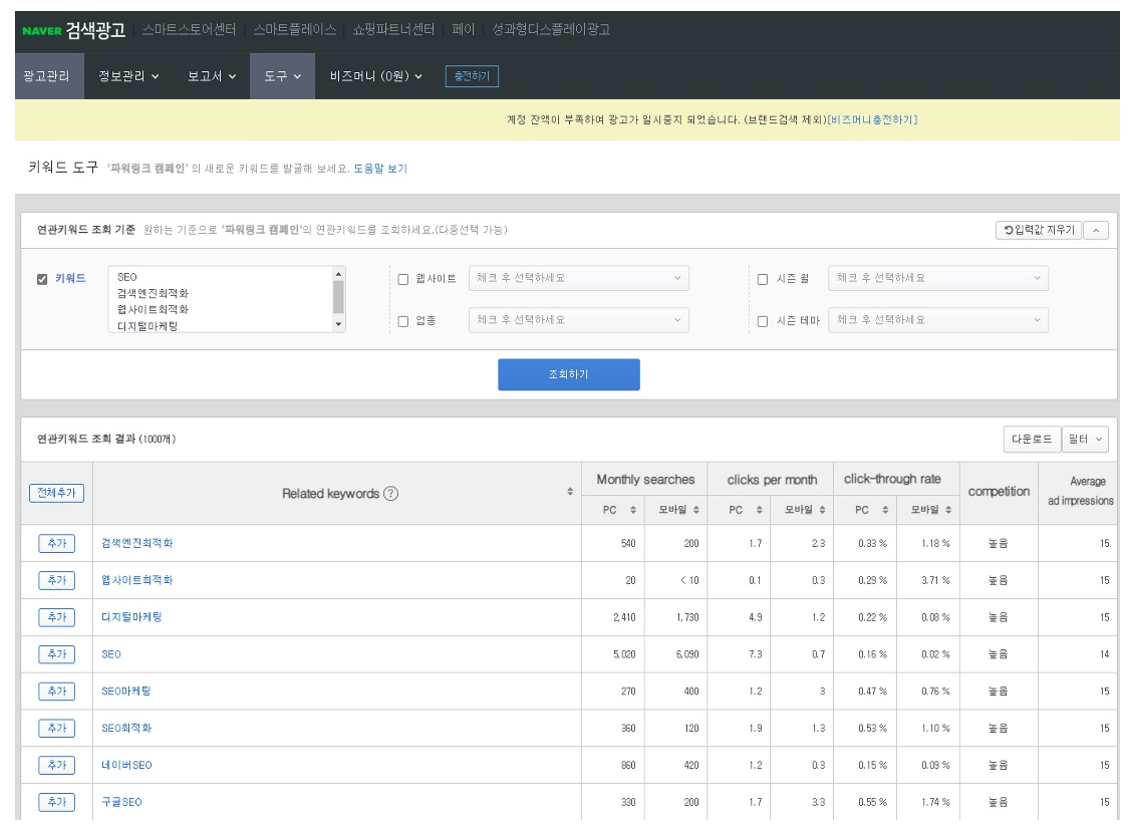
Task: Click the keyword textarea scrollbar thumb
Action: click(338, 297)
